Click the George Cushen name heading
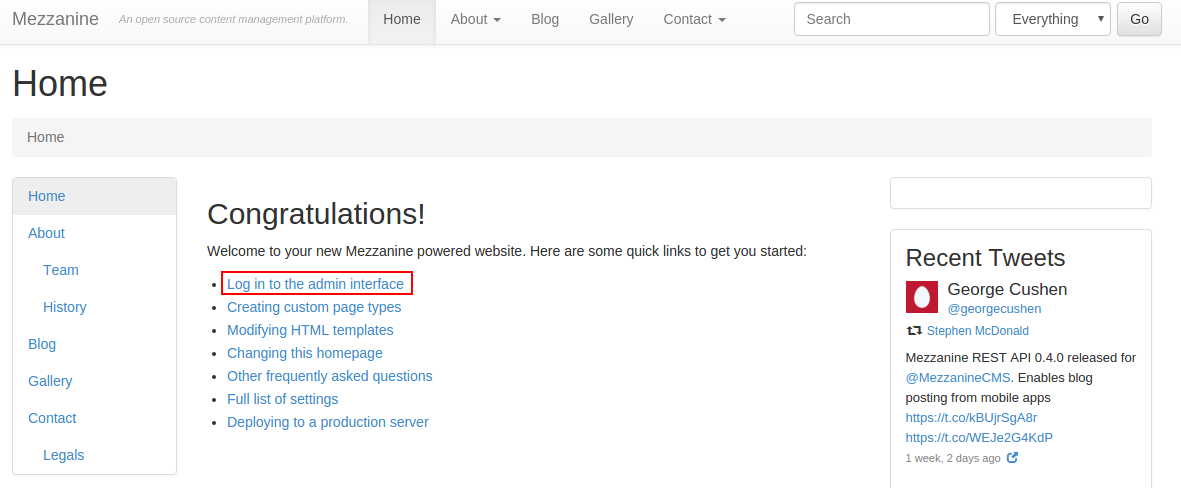Image resolution: width=1181 pixels, height=488 pixels. 1007,289
